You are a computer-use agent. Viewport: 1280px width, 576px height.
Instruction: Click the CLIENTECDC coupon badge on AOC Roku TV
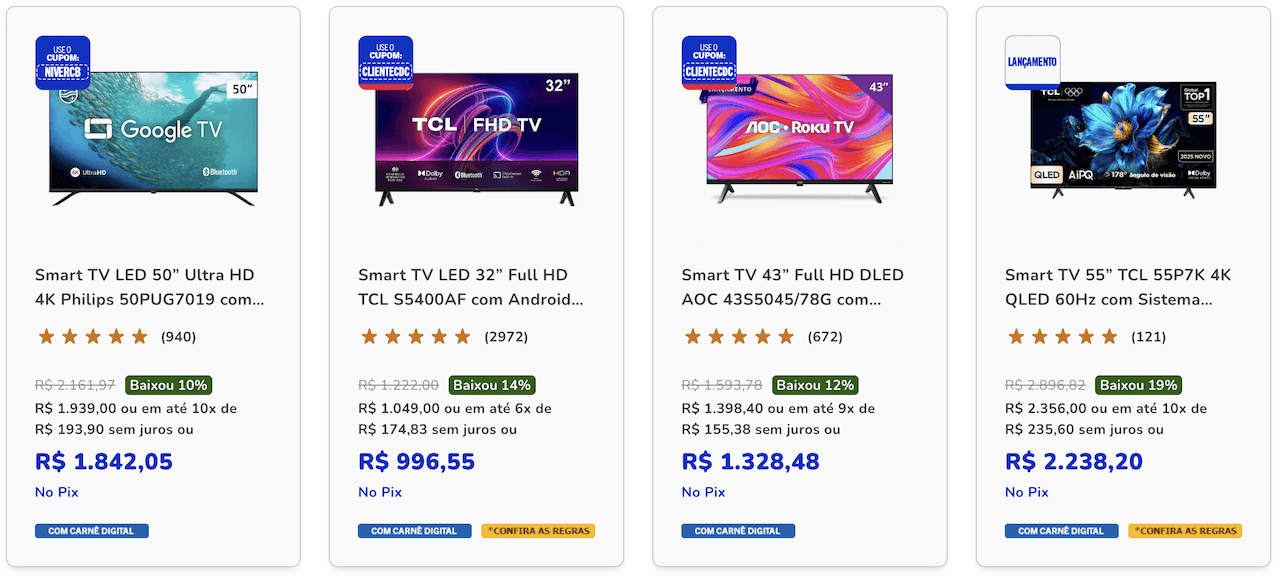click(709, 63)
